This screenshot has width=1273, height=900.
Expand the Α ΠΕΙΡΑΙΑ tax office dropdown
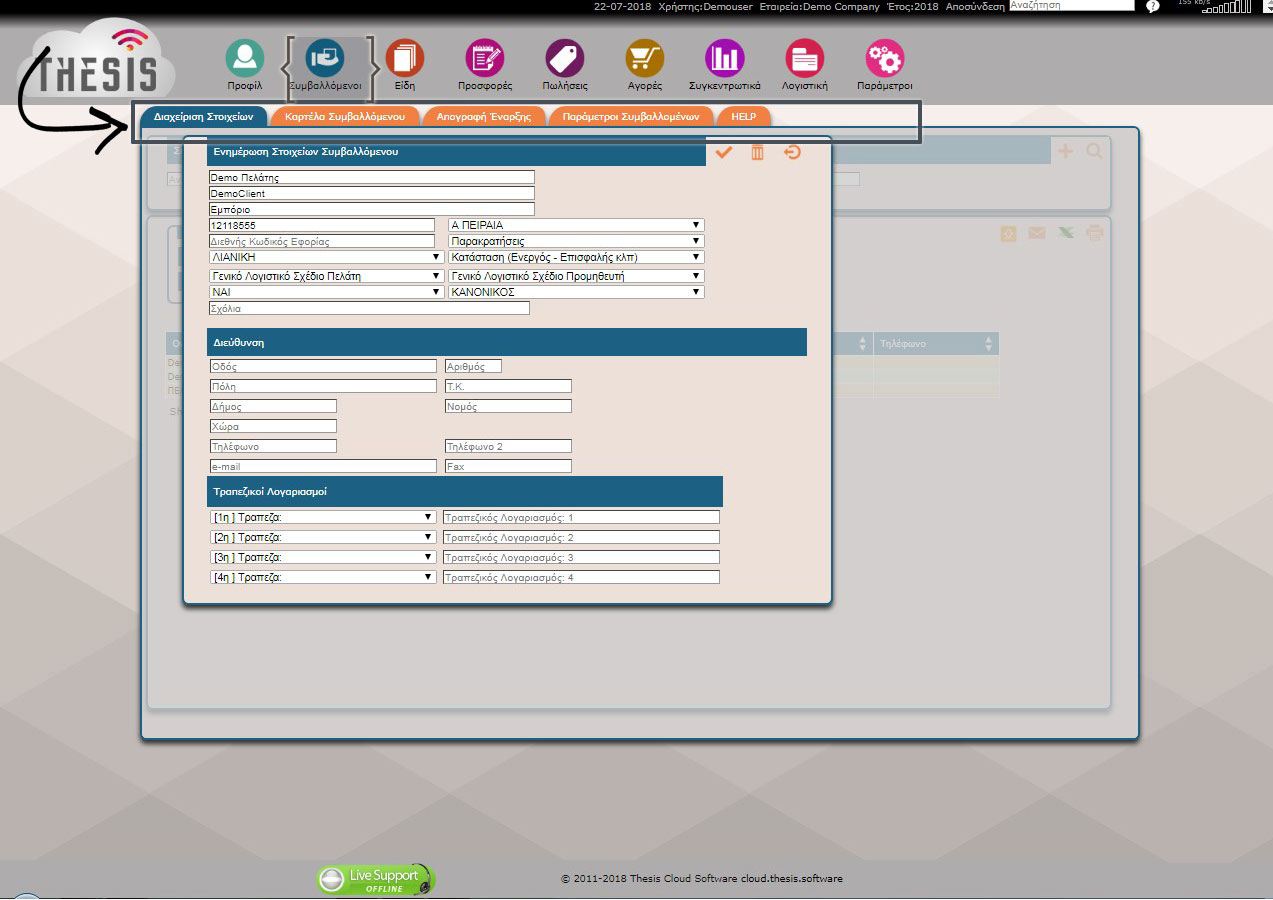[x=576, y=225]
